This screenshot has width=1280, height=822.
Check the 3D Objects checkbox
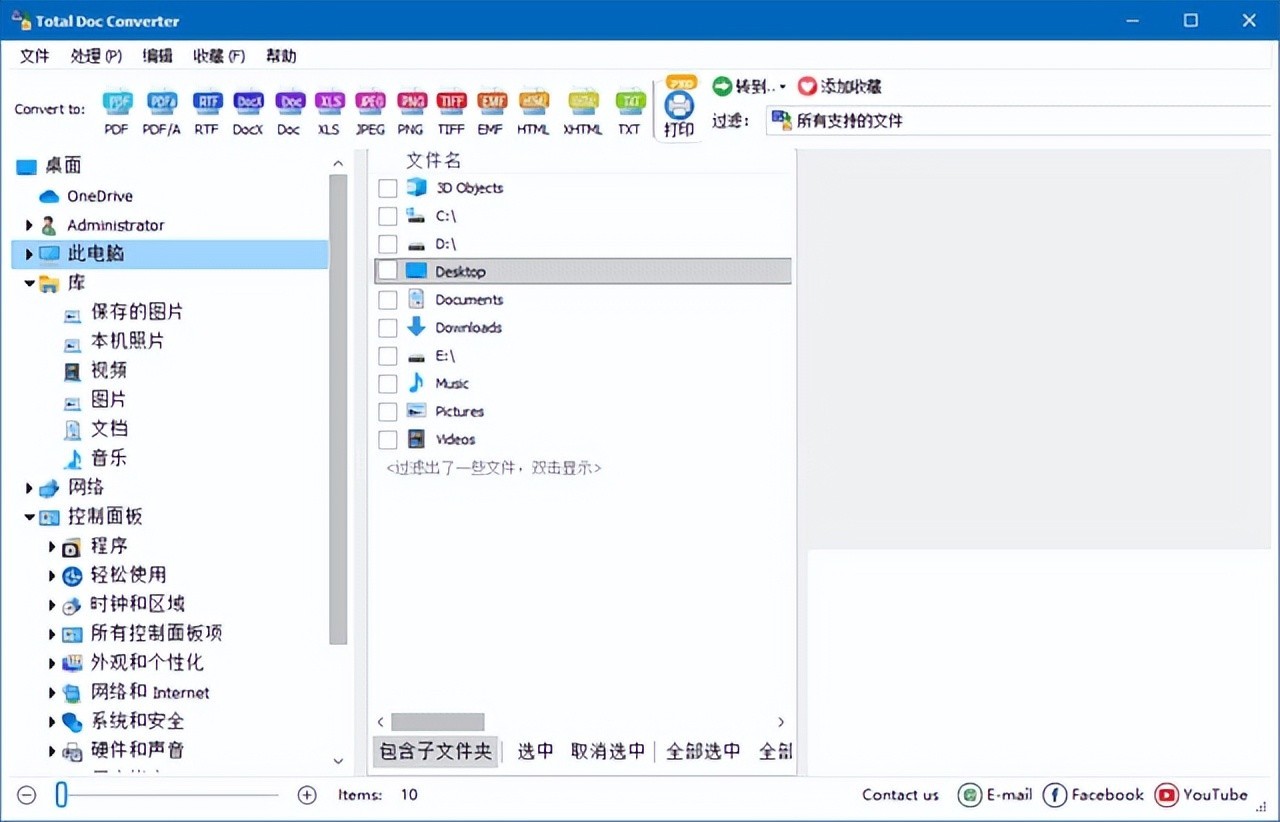[x=388, y=188]
